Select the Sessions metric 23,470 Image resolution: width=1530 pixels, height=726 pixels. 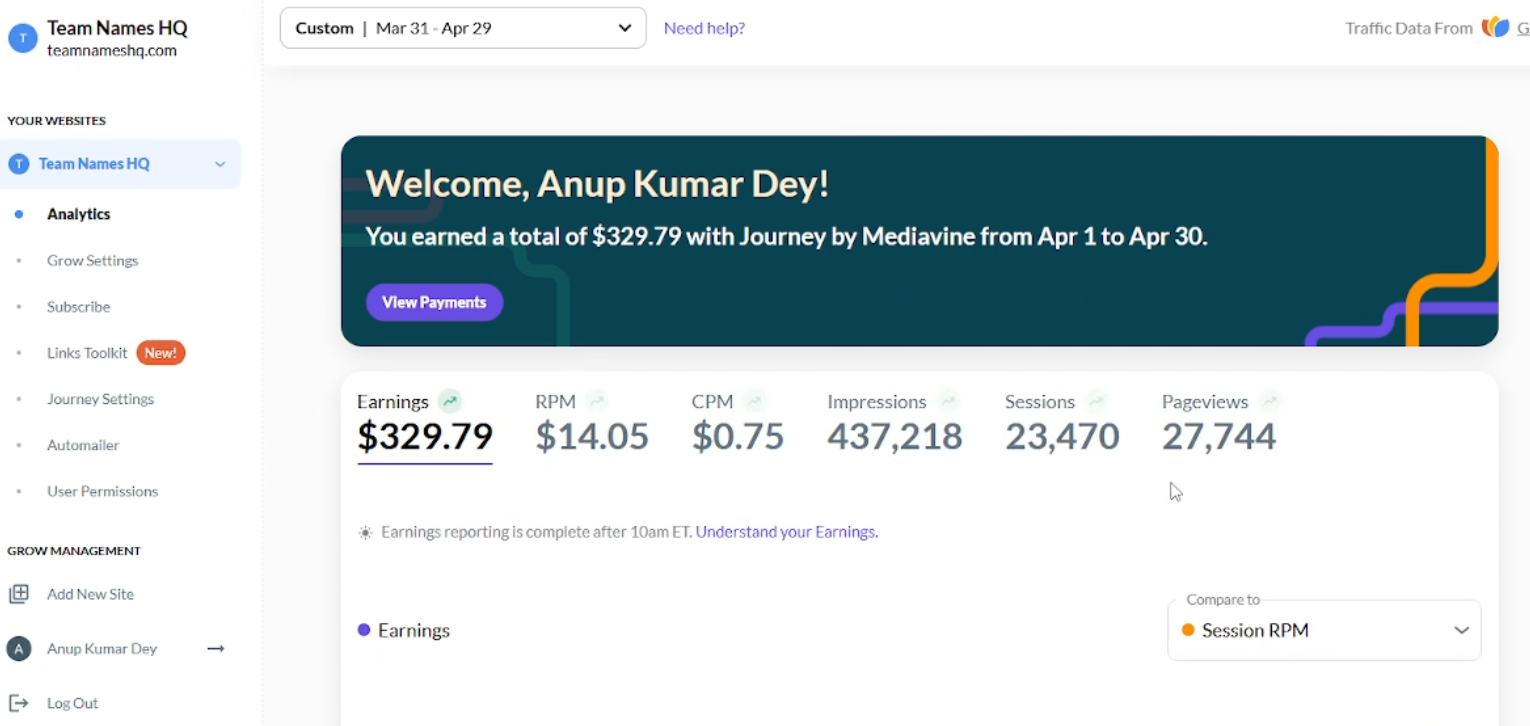[x=1062, y=436]
